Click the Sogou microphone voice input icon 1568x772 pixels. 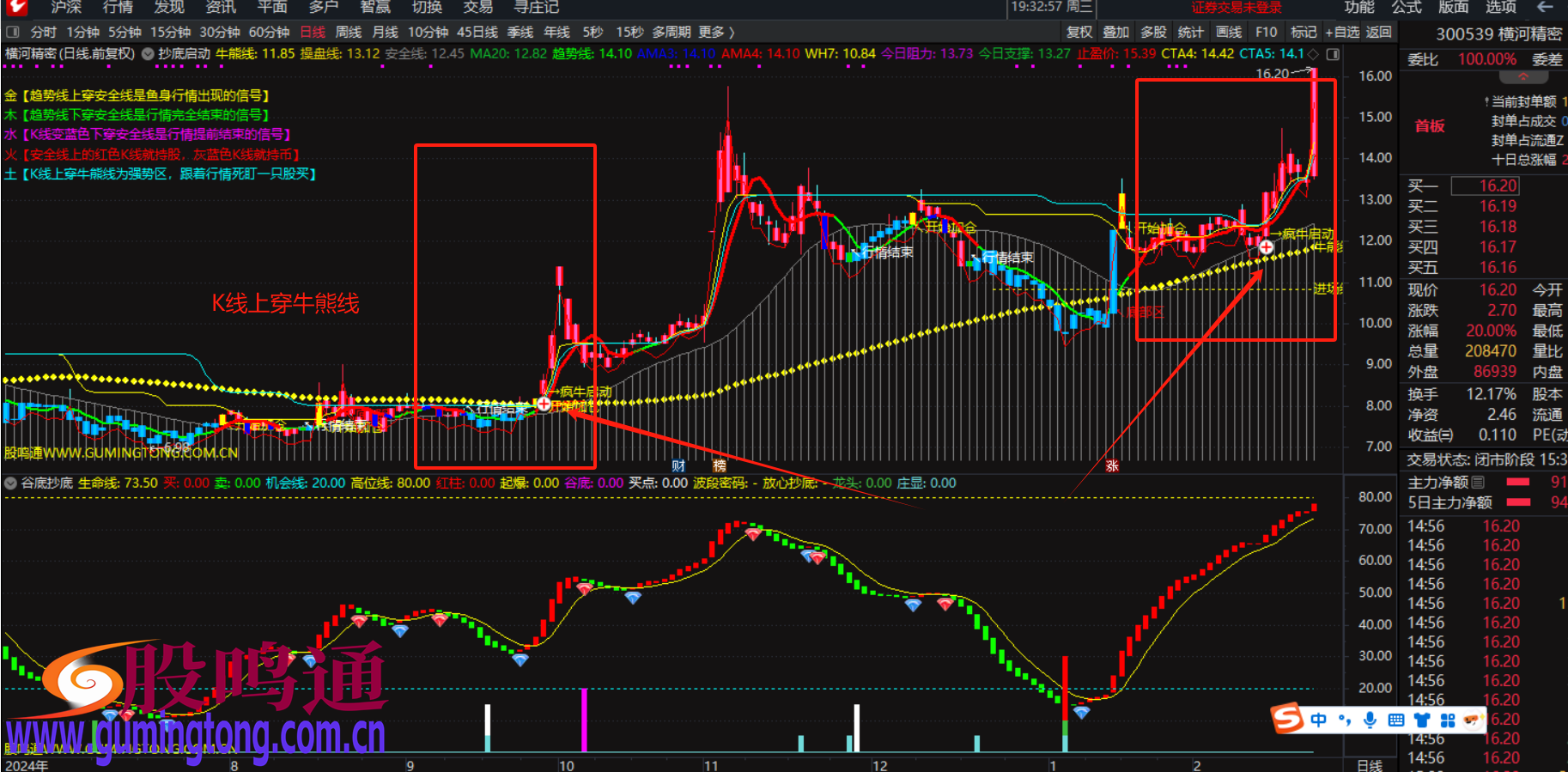pos(1370,720)
